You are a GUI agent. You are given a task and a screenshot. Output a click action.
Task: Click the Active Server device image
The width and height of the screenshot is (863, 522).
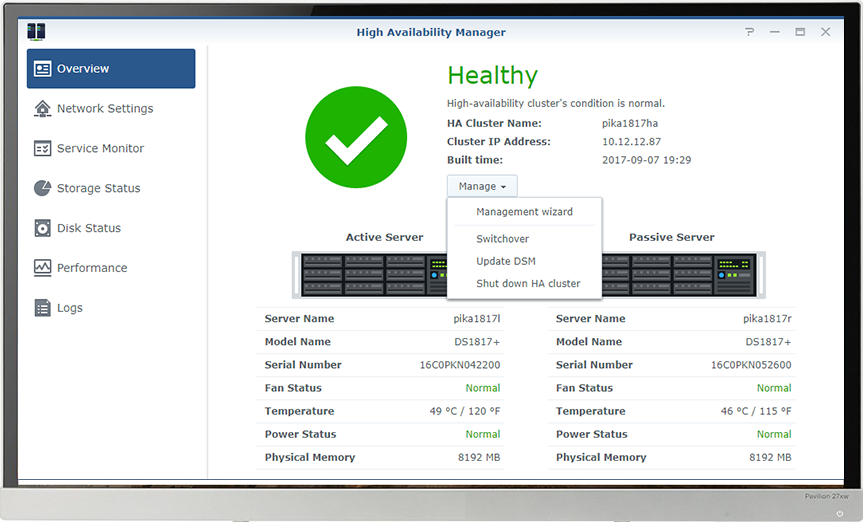(370, 274)
